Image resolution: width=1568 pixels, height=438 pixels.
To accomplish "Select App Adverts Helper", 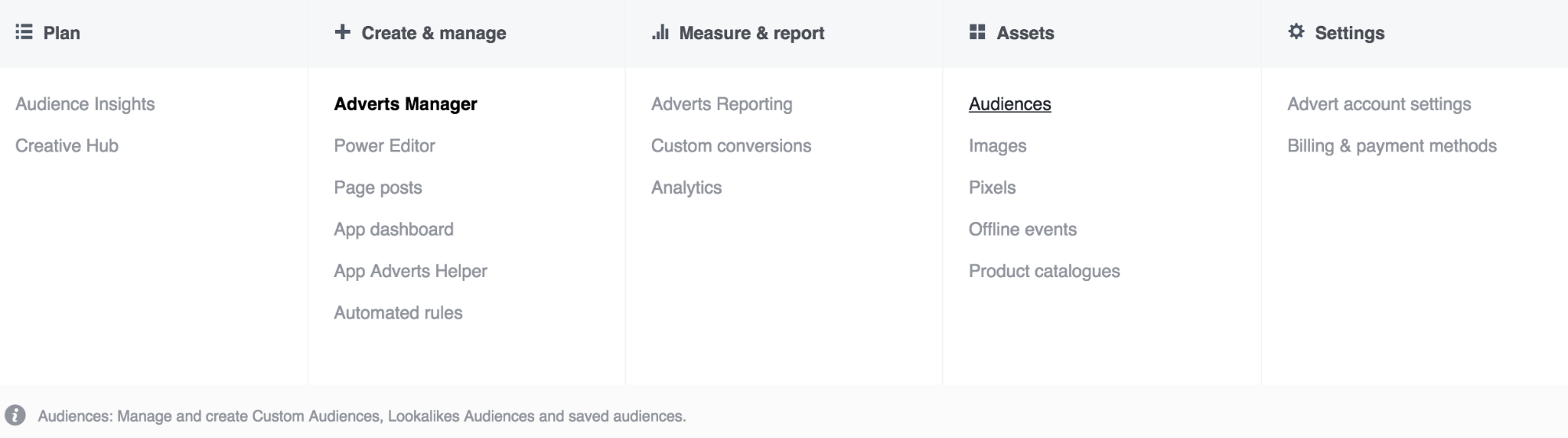I will [x=410, y=271].
